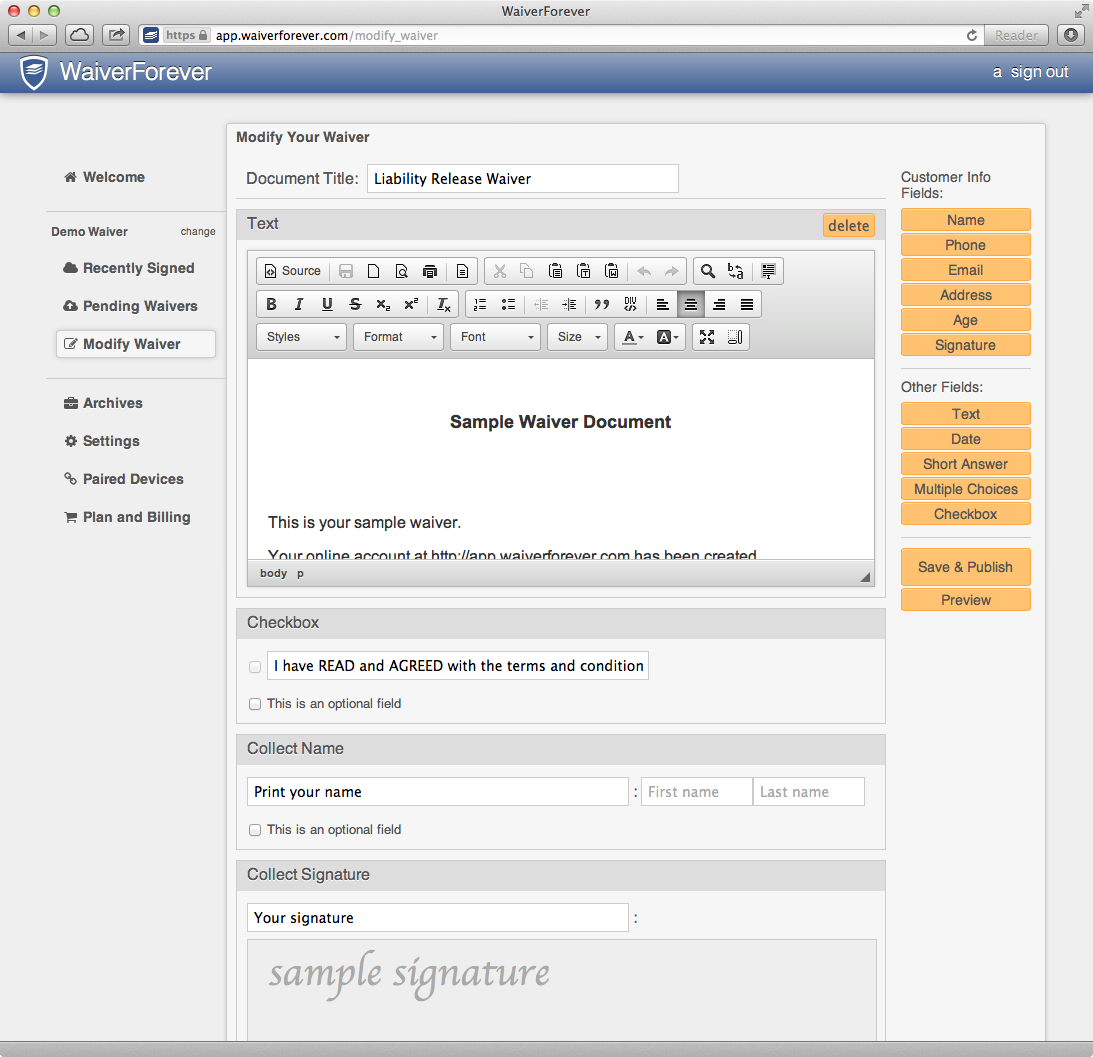The height and width of the screenshot is (1057, 1093).
Task: Click the Select All icon
Action: click(x=768, y=271)
